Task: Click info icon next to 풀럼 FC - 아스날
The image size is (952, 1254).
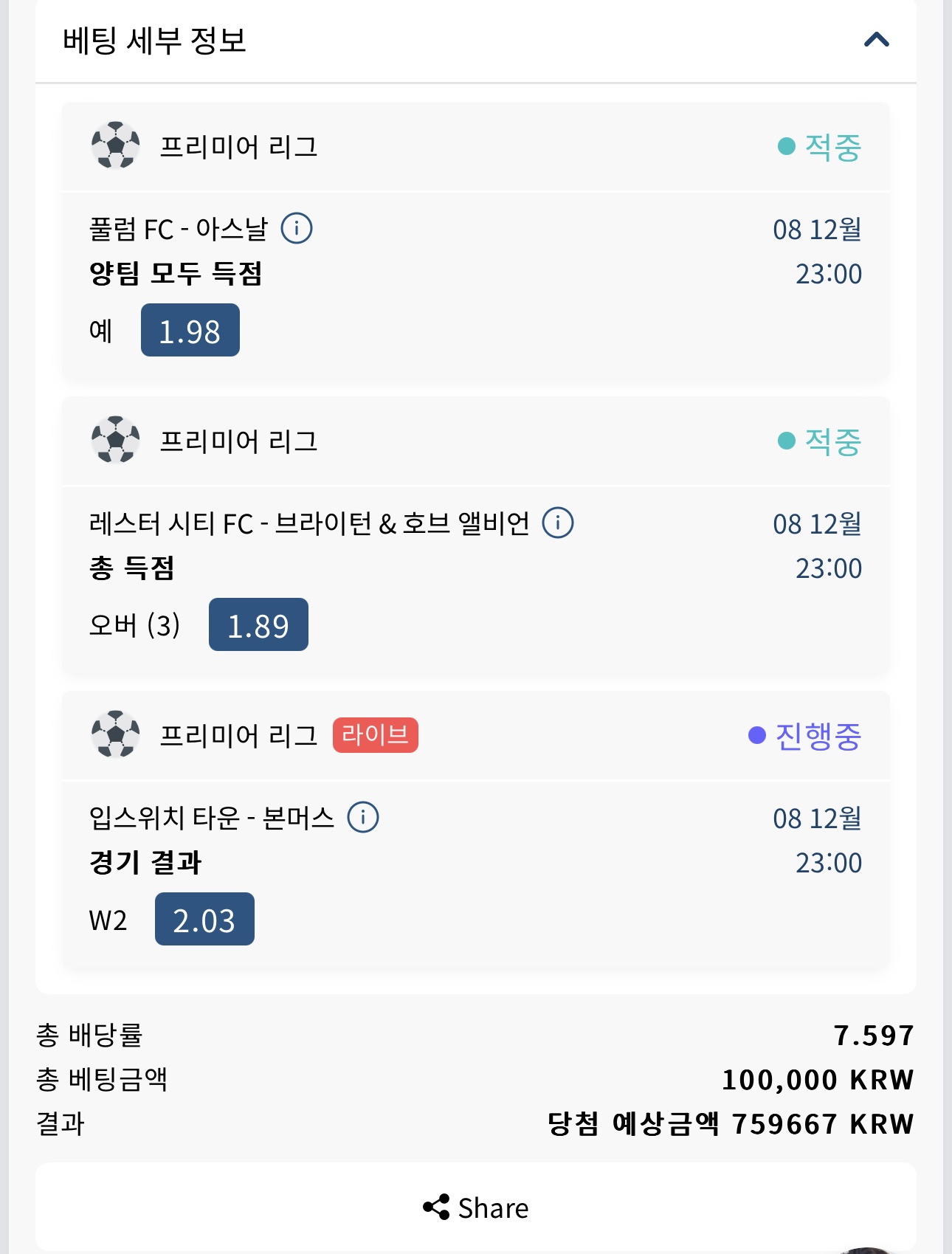Action: (x=297, y=228)
